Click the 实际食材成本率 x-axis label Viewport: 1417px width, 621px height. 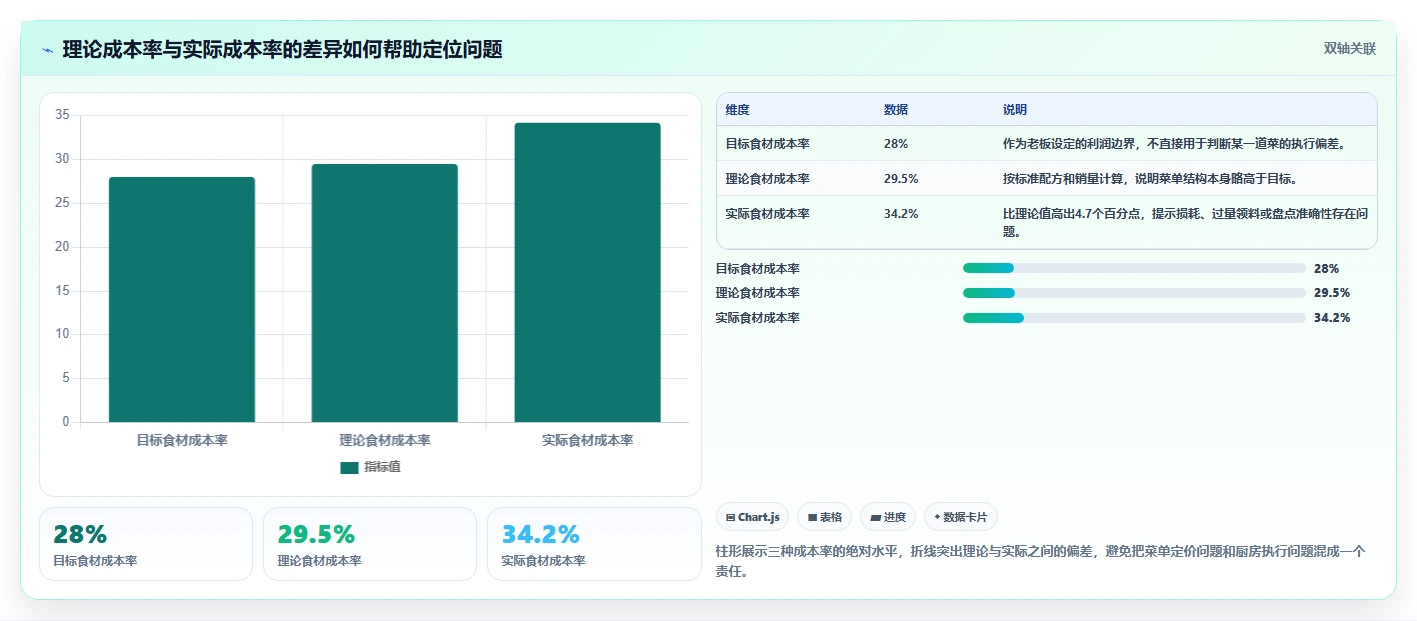pos(588,440)
